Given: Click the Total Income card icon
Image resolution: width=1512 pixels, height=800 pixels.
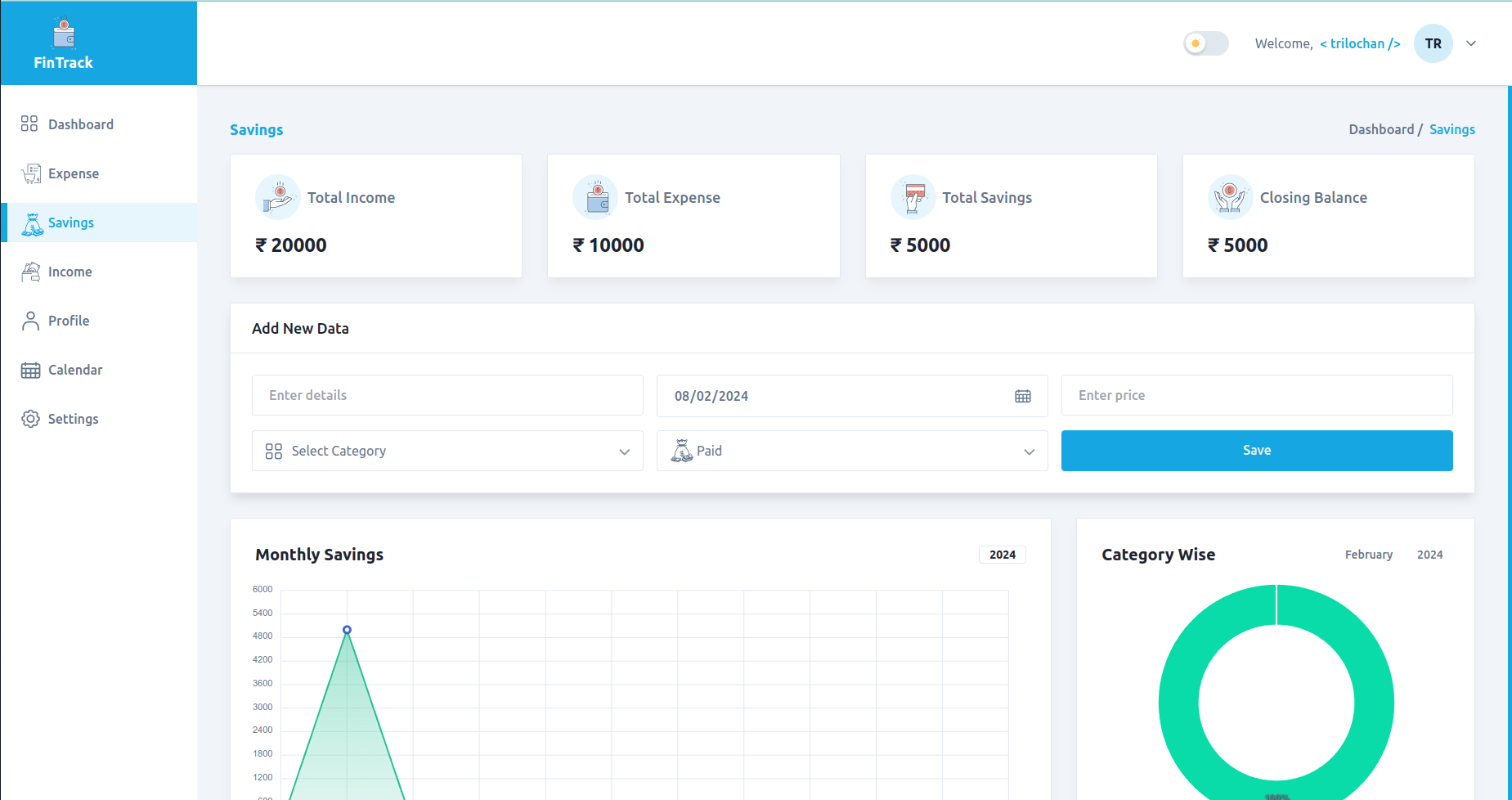Looking at the screenshot, I should pyautogui.click(x=278, y=197).
